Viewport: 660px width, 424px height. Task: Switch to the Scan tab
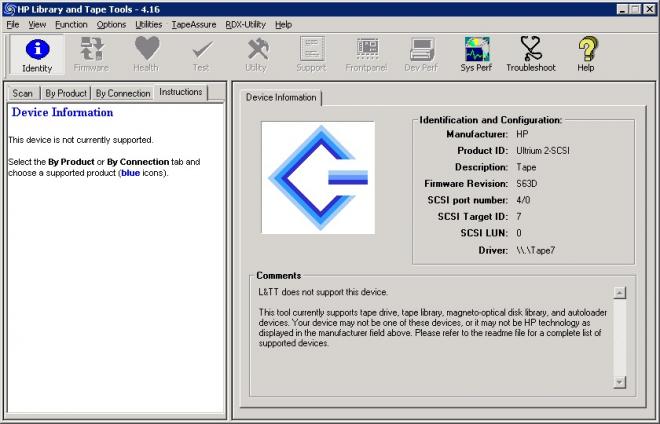point(23,93)
